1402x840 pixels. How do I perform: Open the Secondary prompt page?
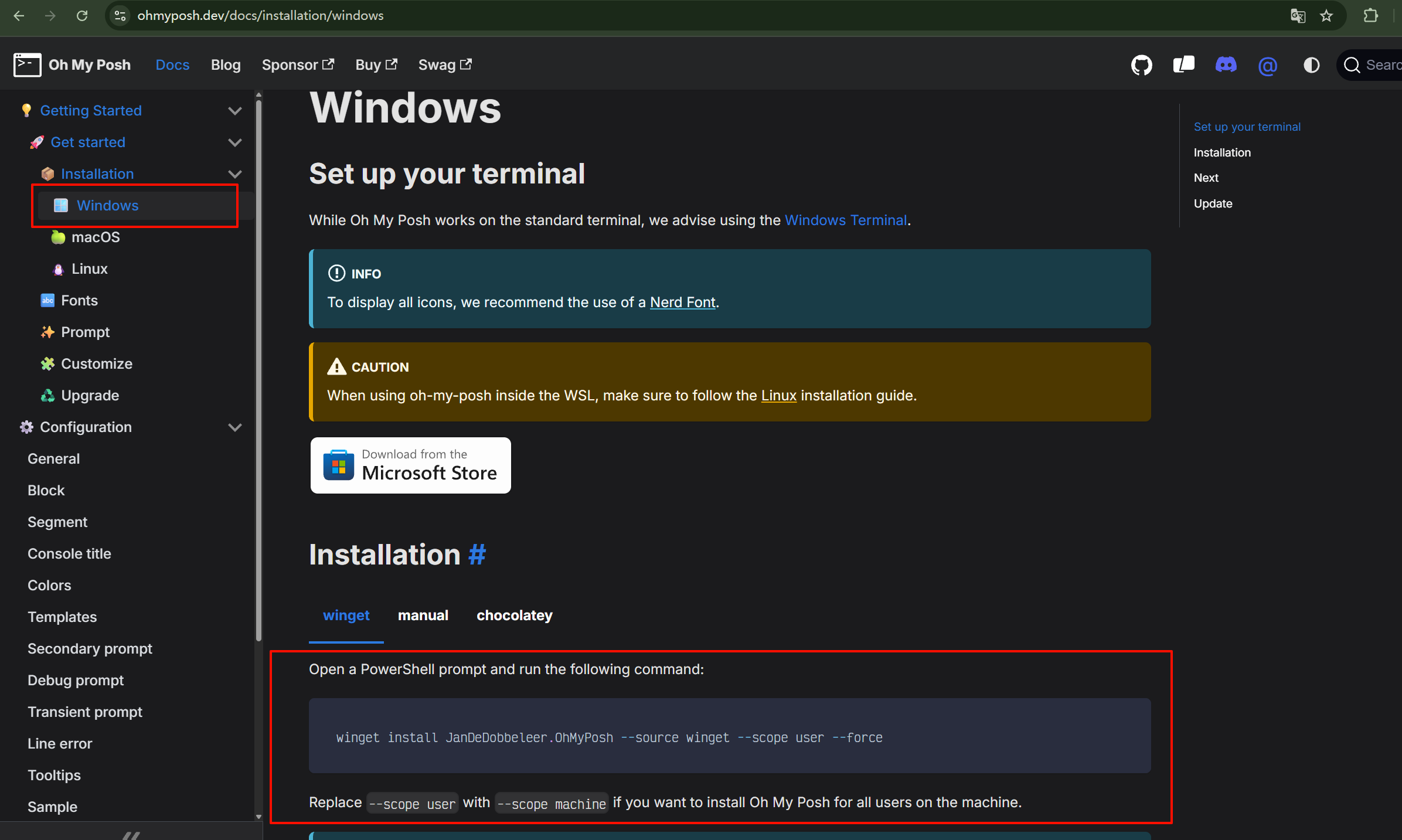(90, 649)
